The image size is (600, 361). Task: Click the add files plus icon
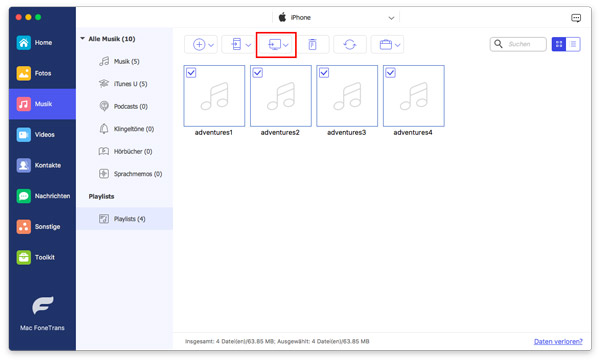tap(199, 44)
